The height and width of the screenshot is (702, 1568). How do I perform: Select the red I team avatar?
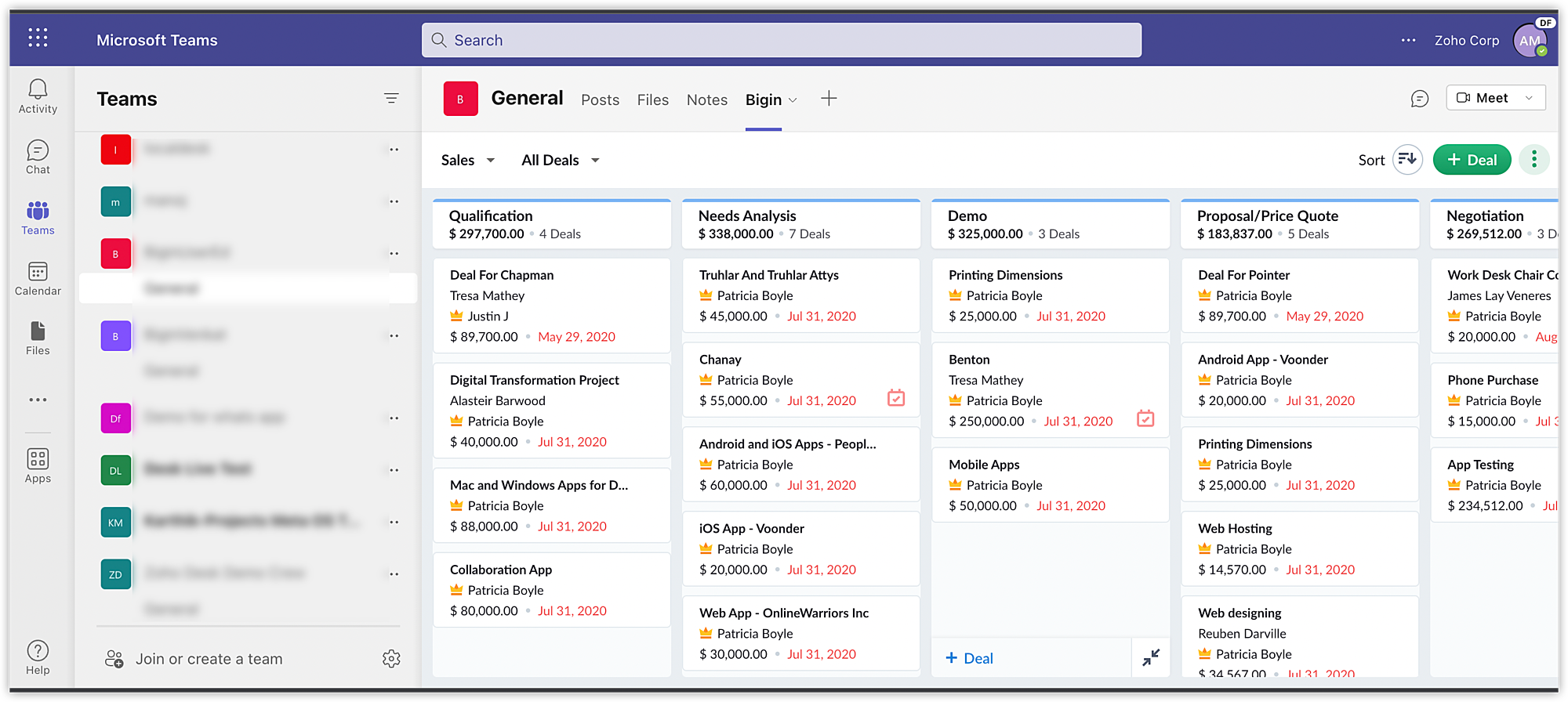[116, 149]
